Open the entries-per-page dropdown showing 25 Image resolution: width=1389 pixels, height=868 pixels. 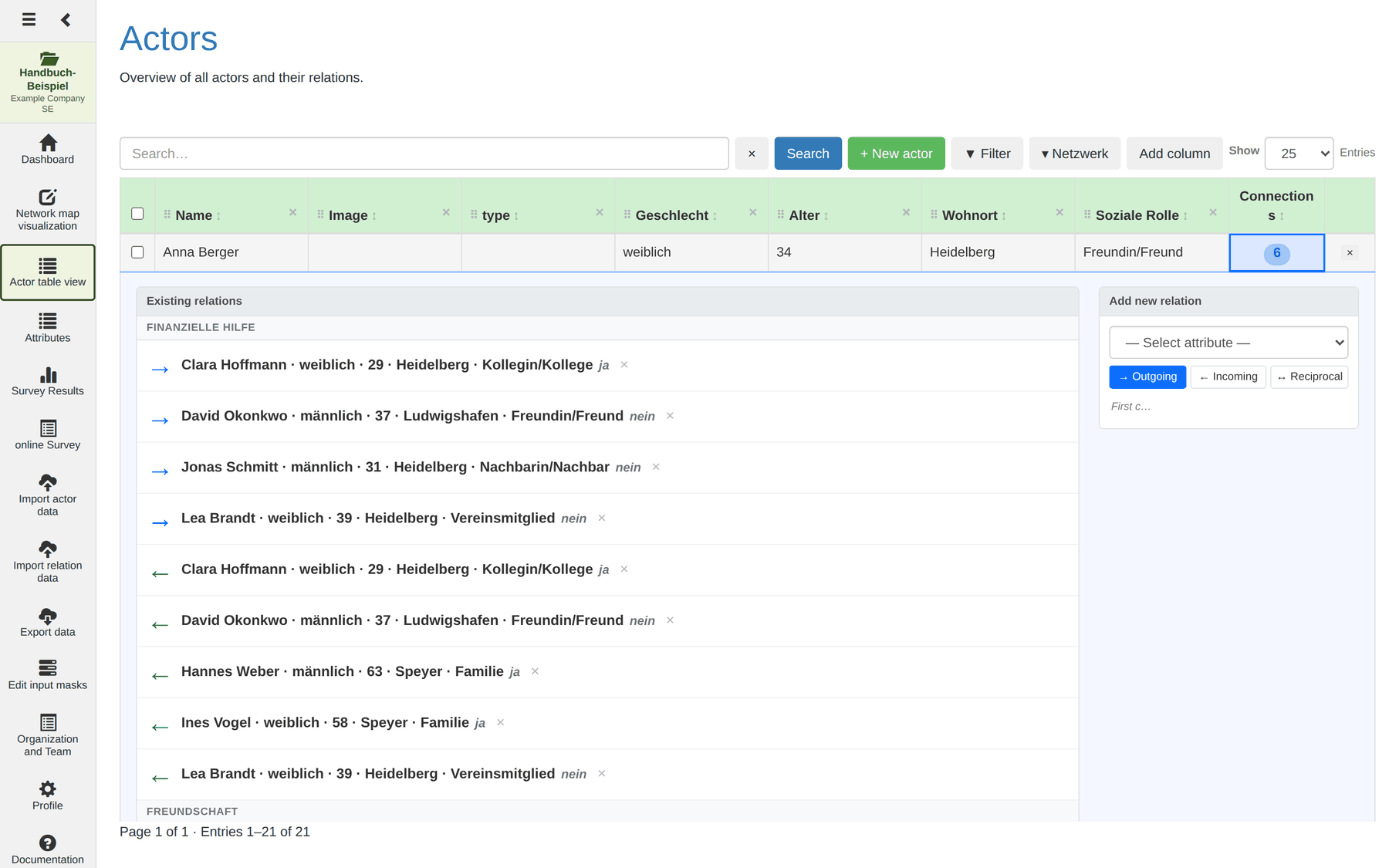[1299, 154]
